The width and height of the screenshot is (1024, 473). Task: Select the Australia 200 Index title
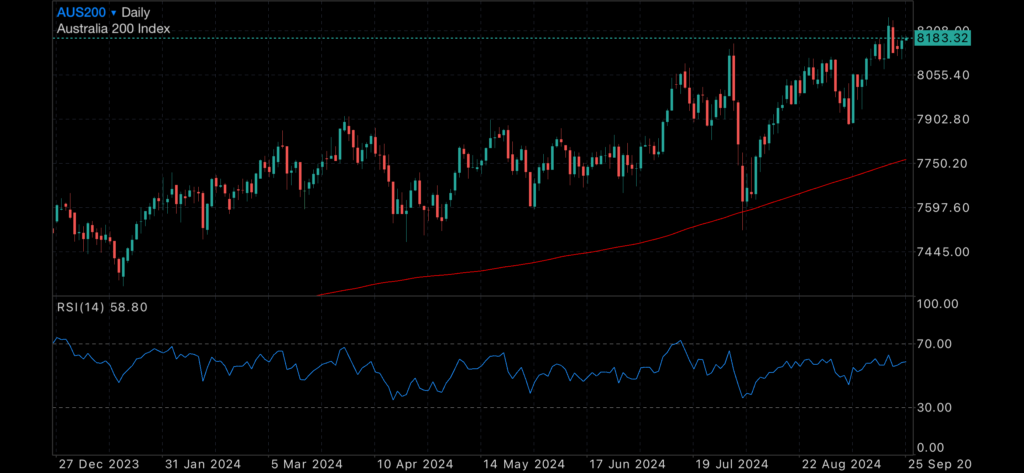click(114, 29)
